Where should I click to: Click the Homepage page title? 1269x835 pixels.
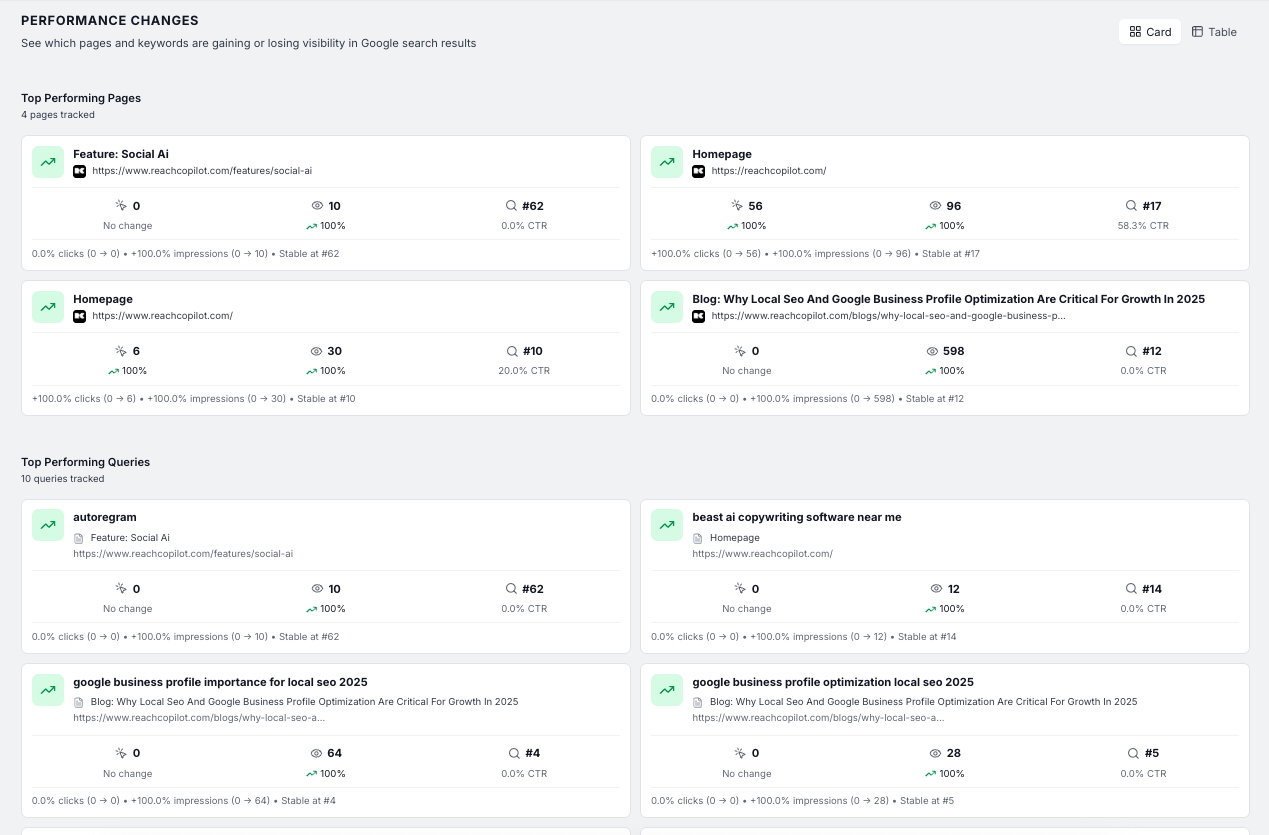pos(722,154)
